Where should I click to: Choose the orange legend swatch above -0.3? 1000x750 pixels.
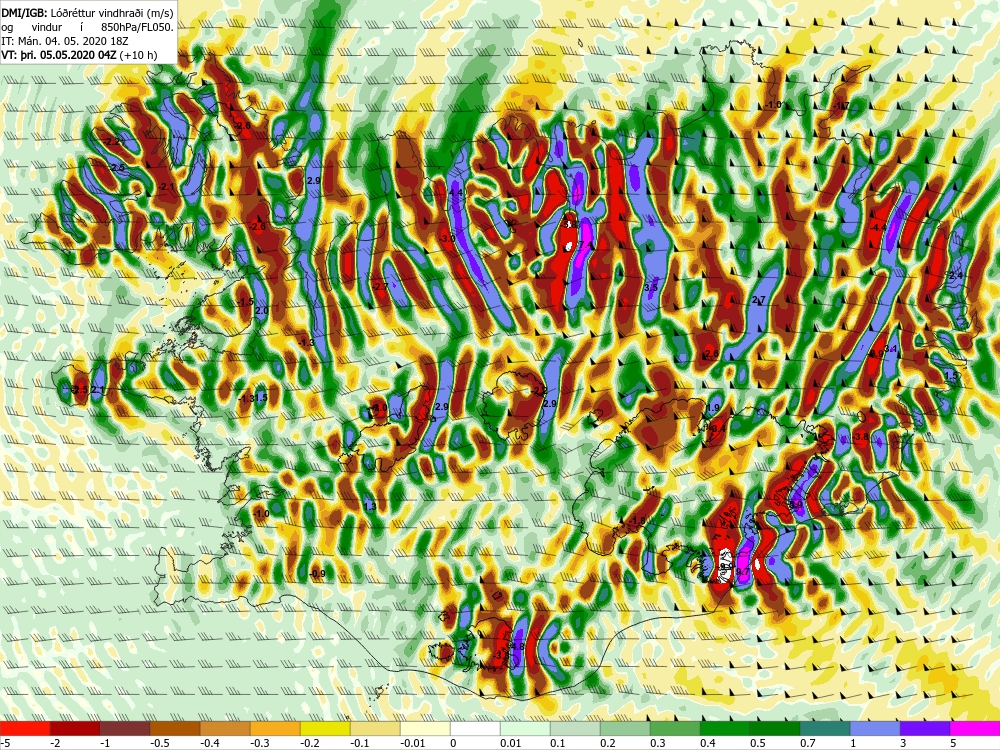coord(275,728)
